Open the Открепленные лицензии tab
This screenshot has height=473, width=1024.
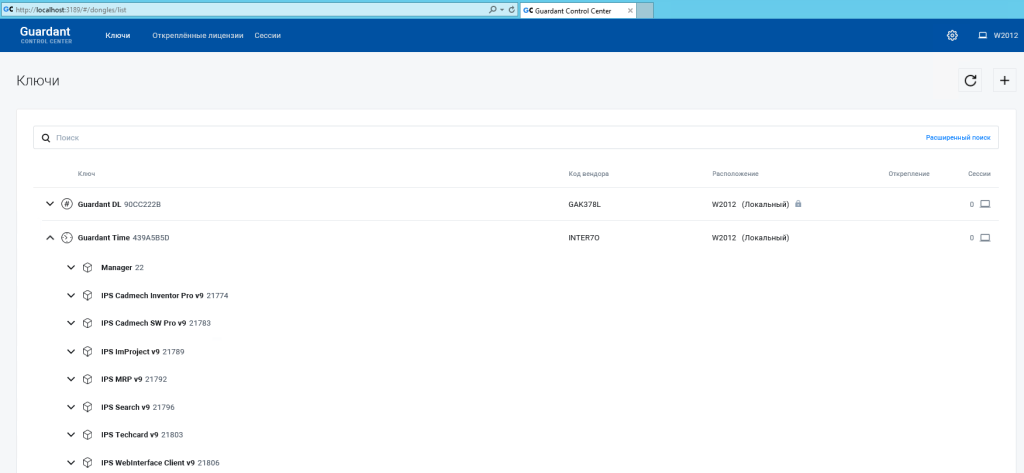click(197, 35)
